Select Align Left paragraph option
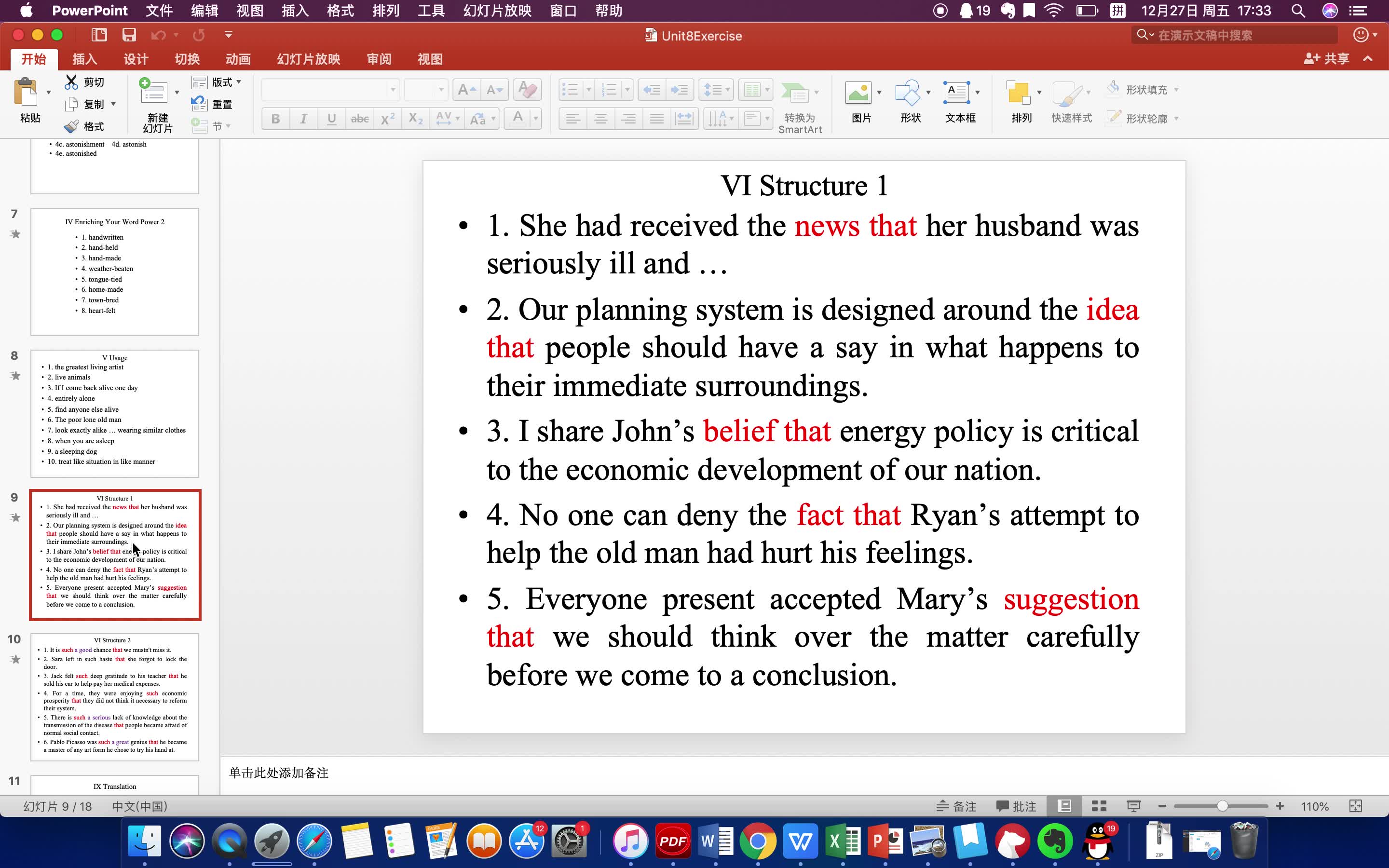The height and width of the screenshot is (868, 1389). point(572,119)
